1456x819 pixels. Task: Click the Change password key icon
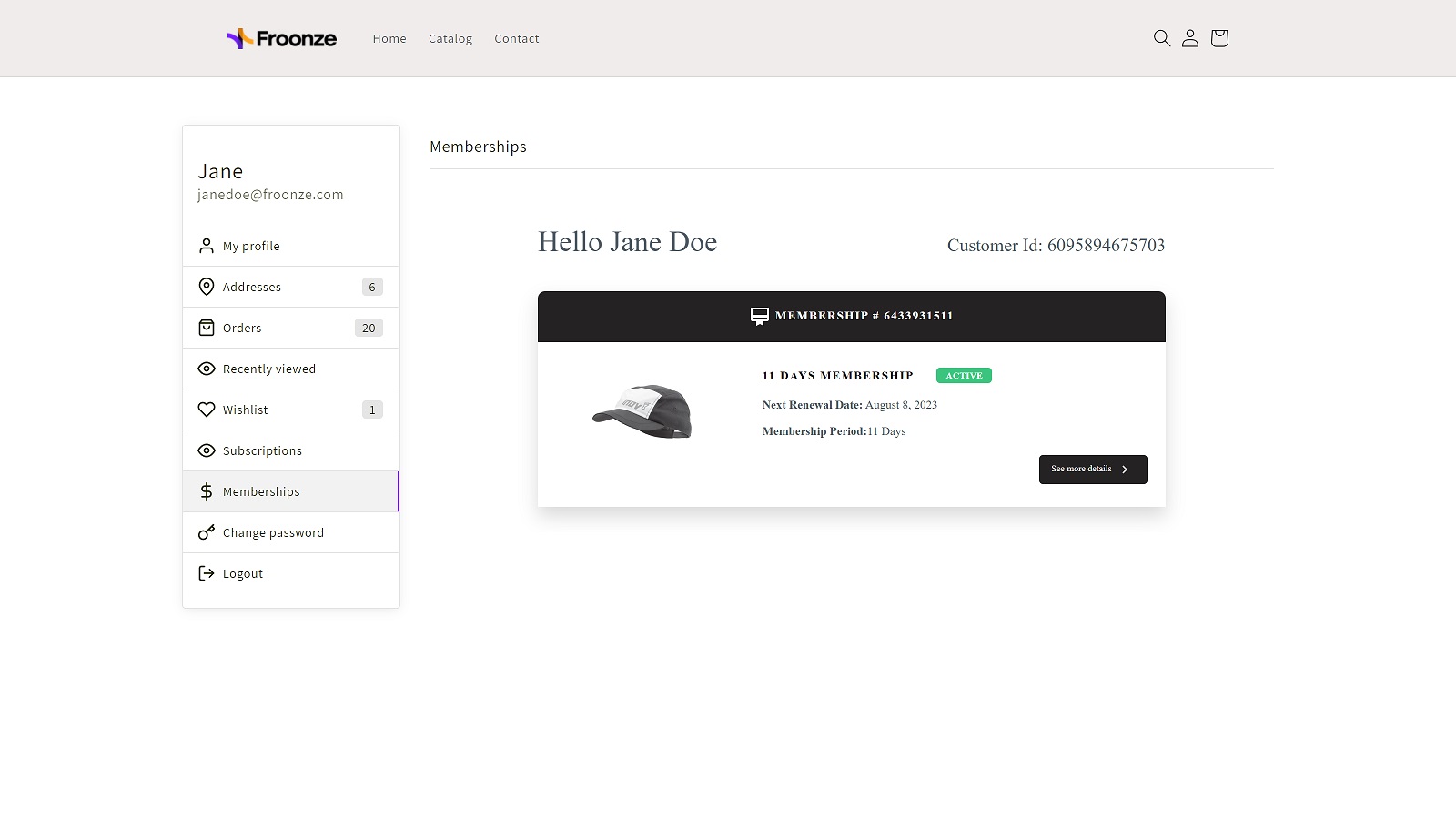pyautogui.click(x=207, y=532)
